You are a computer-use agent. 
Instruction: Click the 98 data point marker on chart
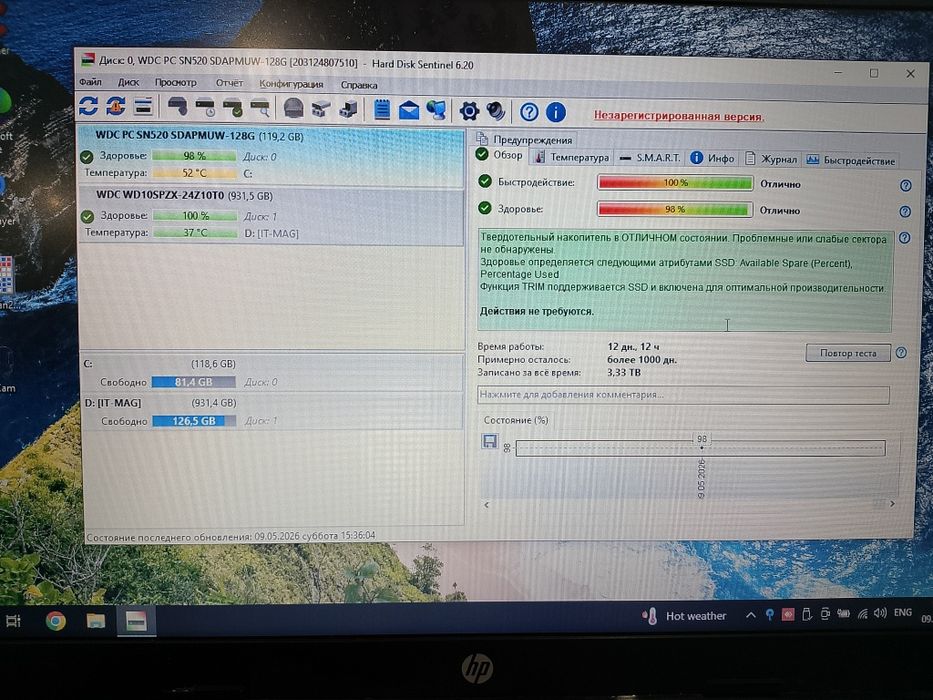point(702,447)
